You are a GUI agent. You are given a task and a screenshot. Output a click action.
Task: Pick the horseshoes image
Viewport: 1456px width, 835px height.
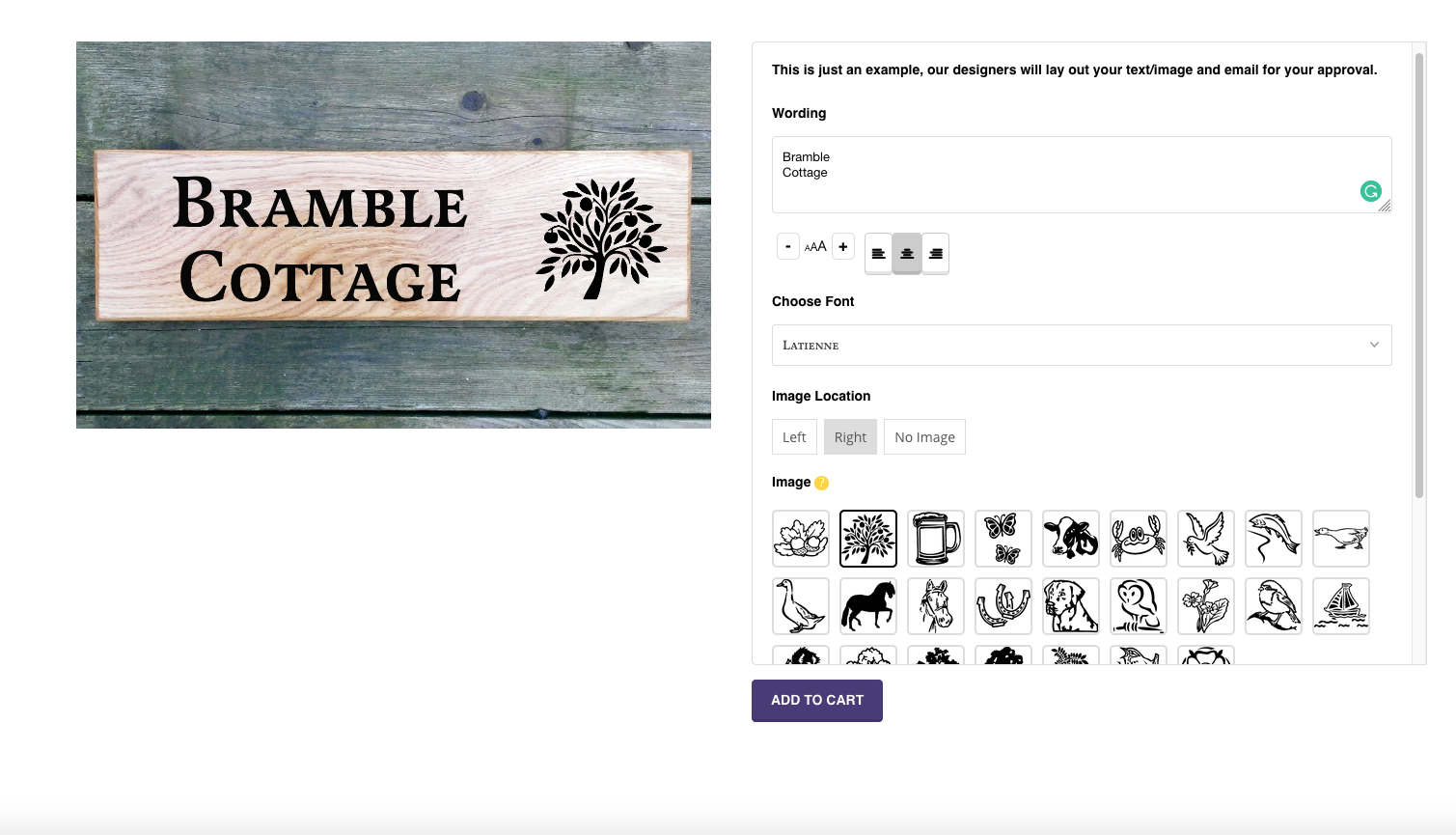(1003, 606)
